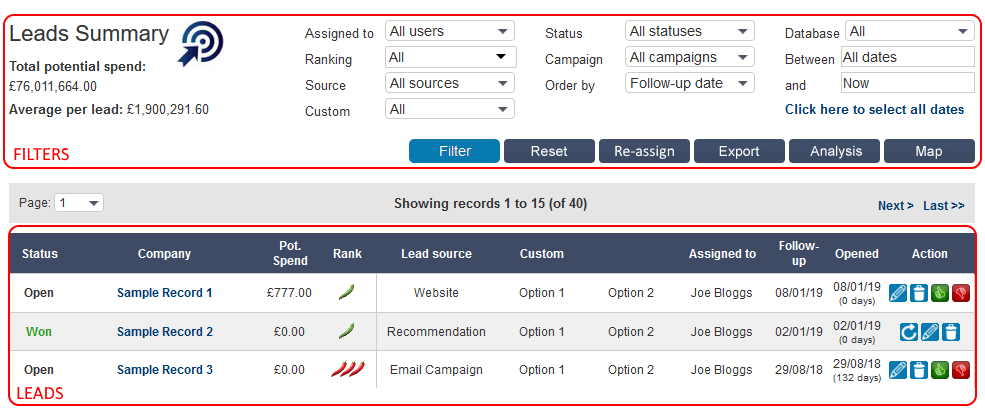Mark Sample Record 1 as won (thumbs up)
Image resolution: width=985 pixels, height=410 pixels.
tap(940, 293)
